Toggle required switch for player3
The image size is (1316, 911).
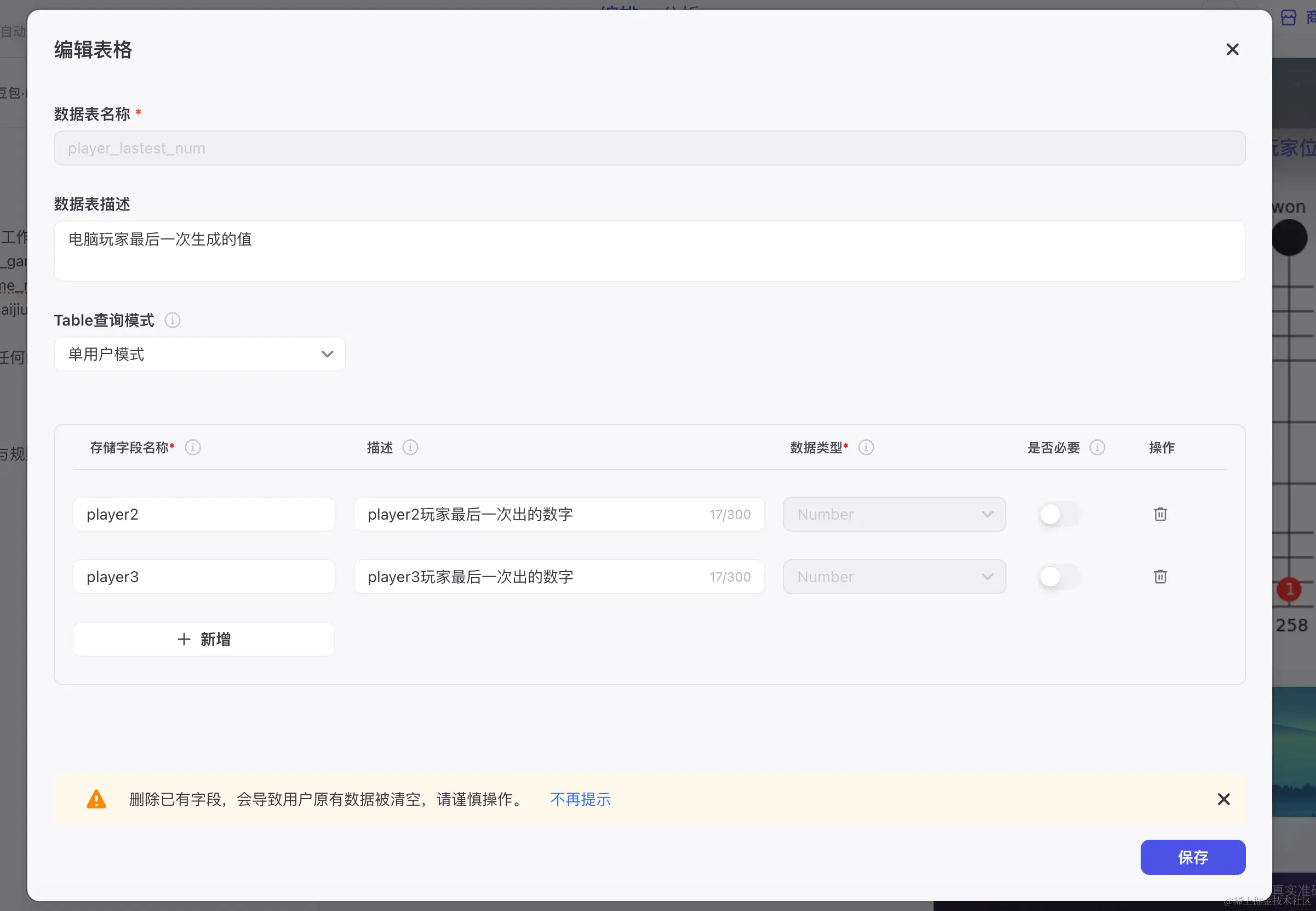pyautogui.click(x=1057, y=577)
